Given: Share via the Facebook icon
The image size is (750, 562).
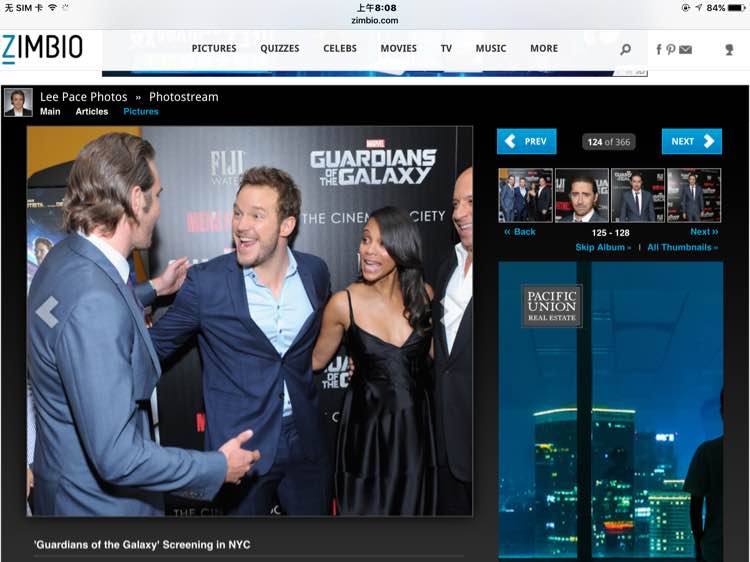Looking at the screenshot, I should [659, 49].
